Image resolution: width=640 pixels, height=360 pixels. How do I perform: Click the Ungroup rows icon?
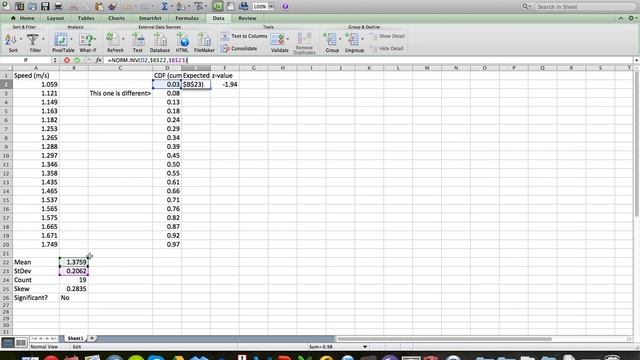coord(351,40)
